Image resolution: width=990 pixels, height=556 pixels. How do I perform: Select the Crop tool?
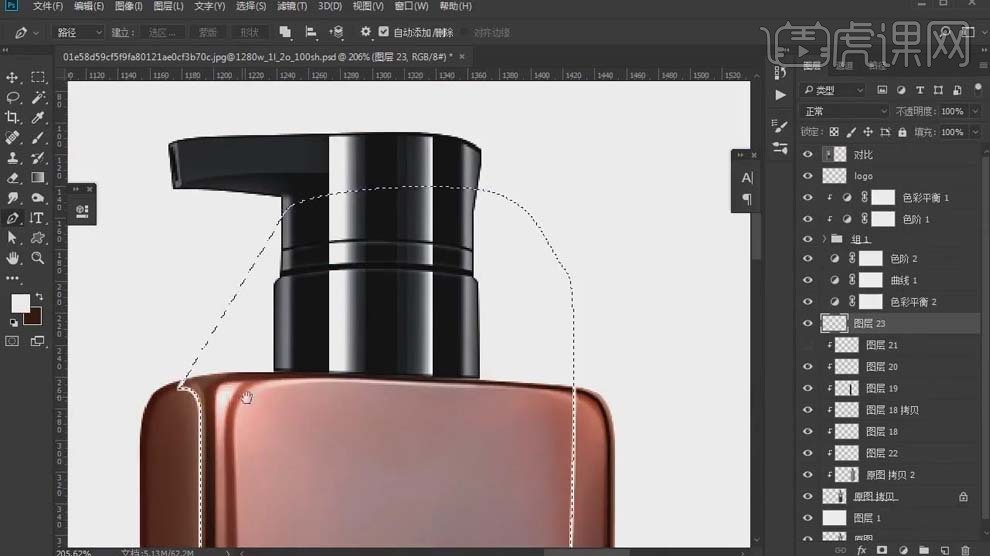pos(13,118)
